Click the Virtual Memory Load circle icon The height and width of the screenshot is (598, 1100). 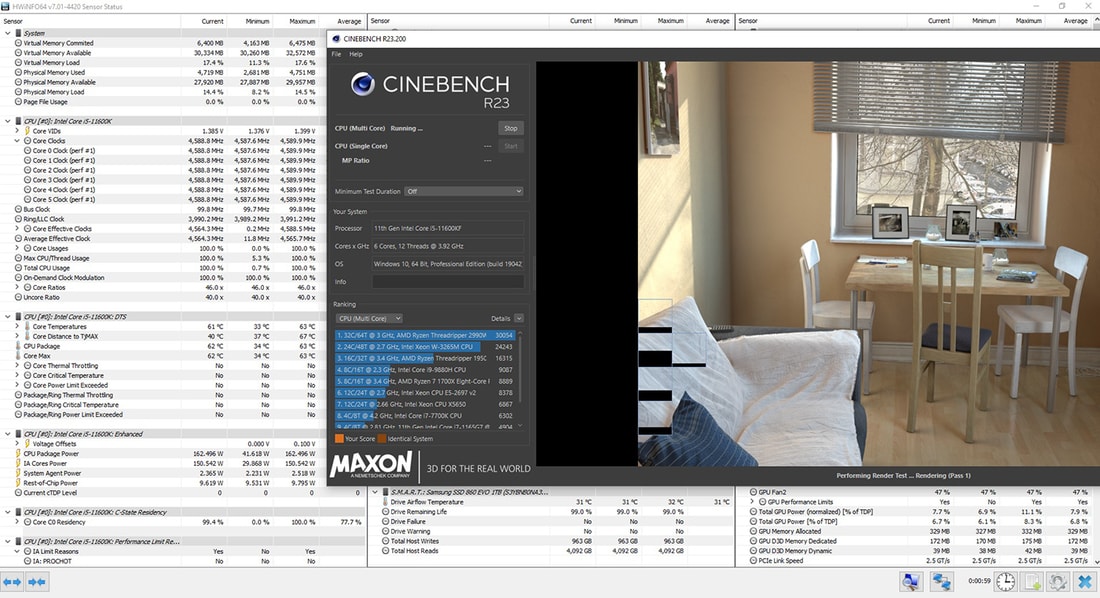[x=18, y=62]
